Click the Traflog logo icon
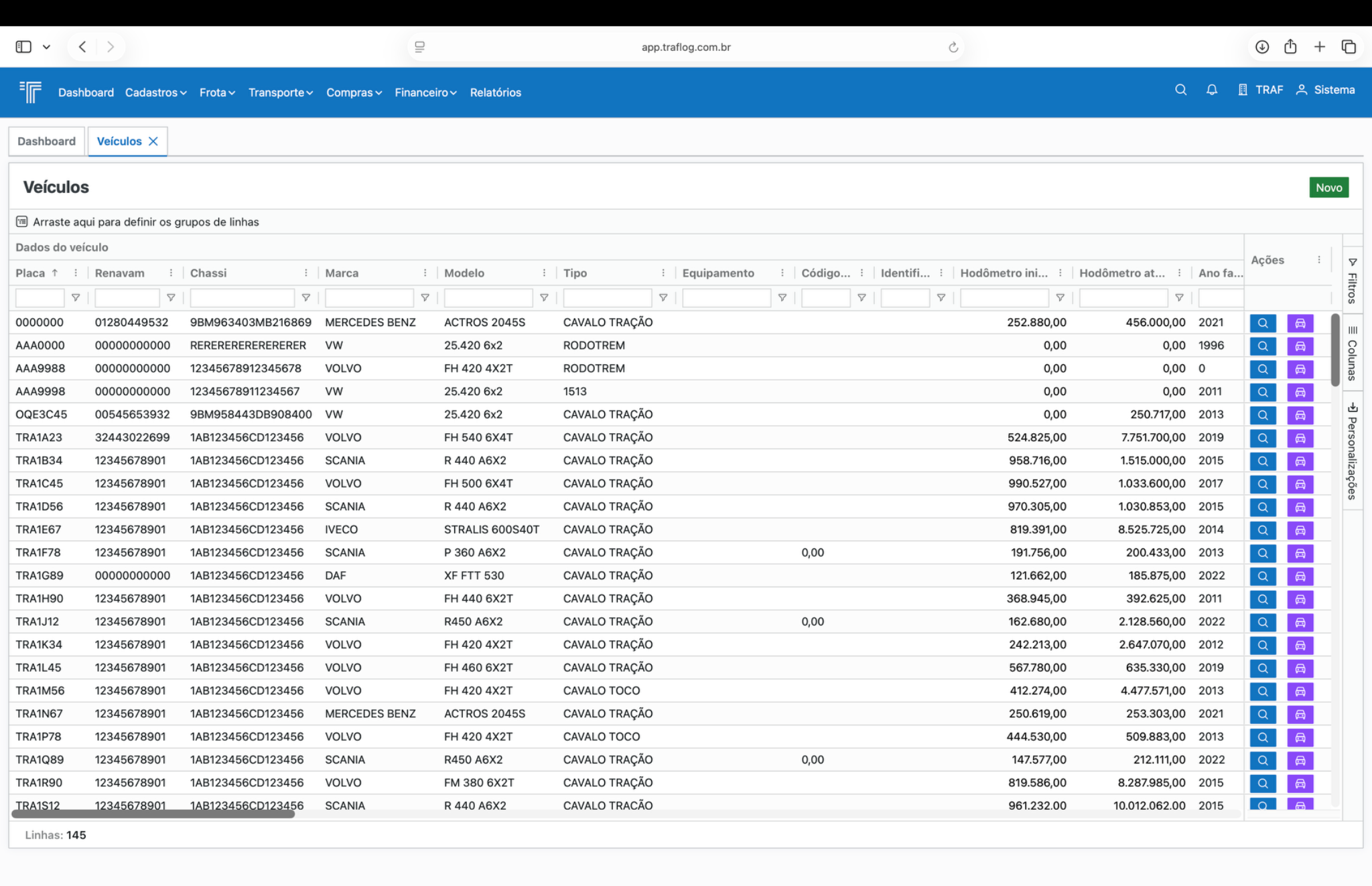 (31, 92)
